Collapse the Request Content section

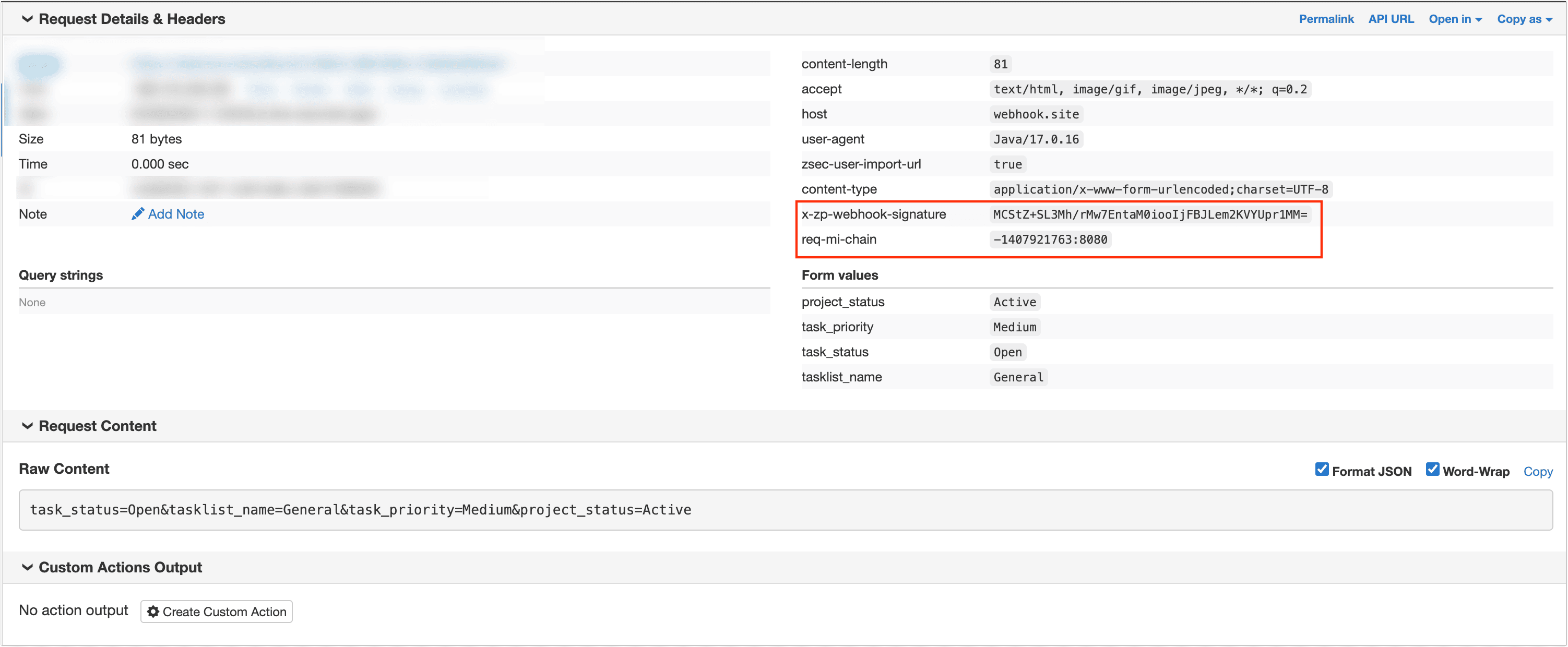tap(27, 425)
